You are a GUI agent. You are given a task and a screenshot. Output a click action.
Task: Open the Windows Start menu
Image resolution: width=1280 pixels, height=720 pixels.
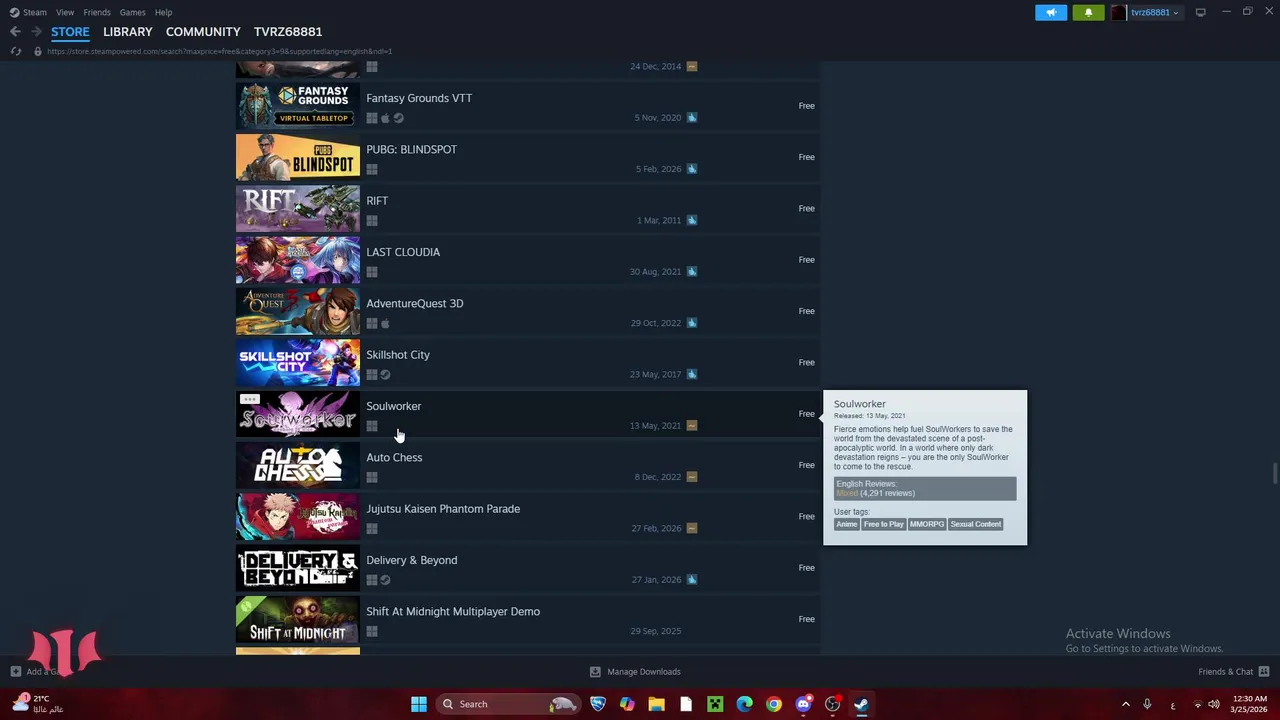click(419, 704)
